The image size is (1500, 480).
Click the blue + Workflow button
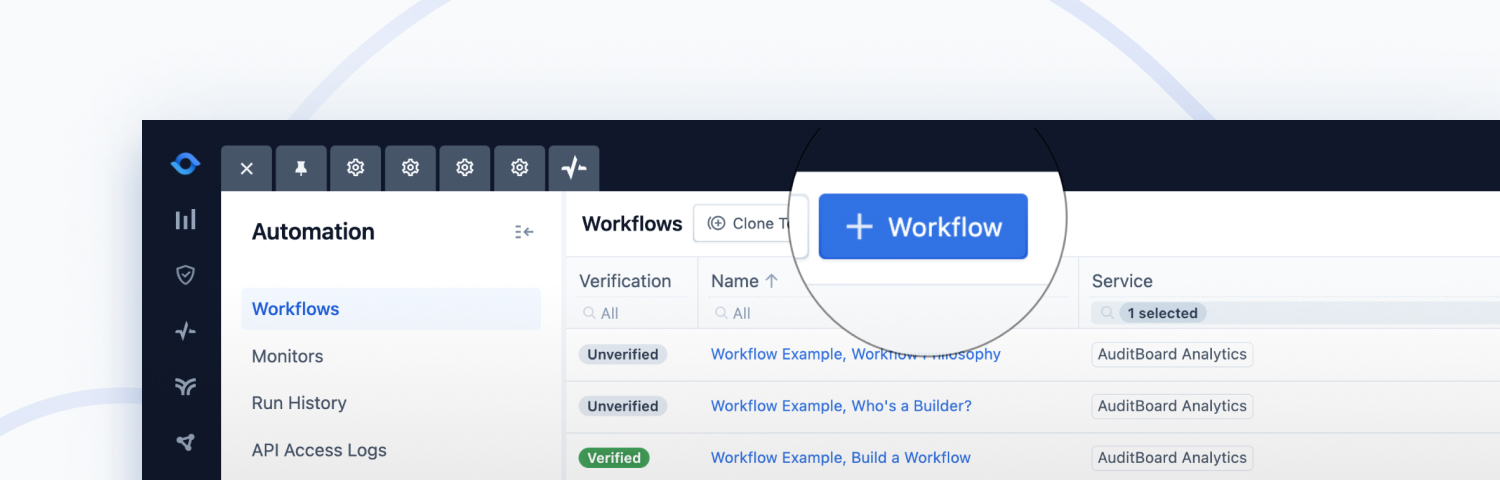[x=923, y=227]
